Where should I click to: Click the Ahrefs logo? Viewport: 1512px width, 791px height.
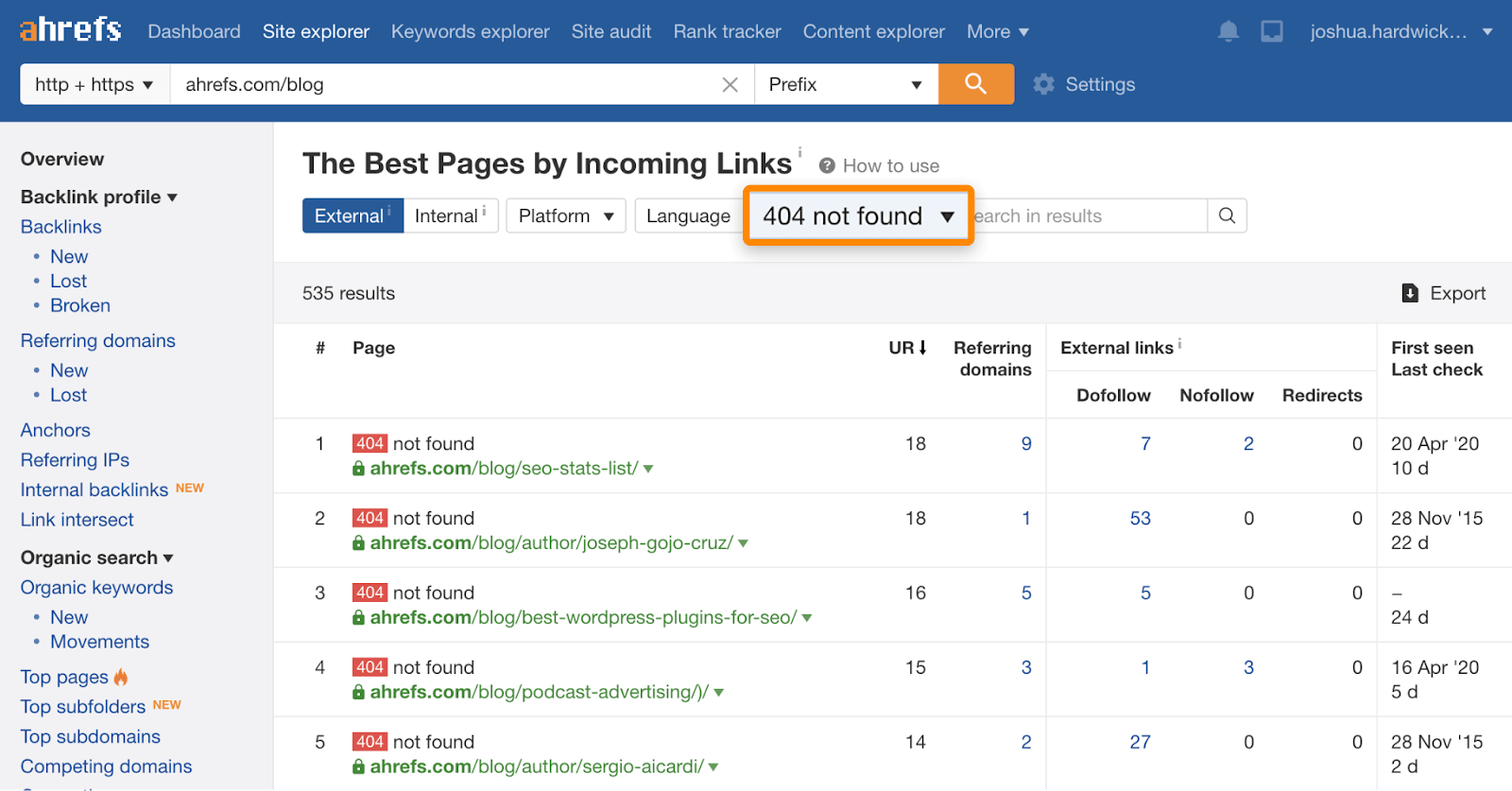(71, 30)
